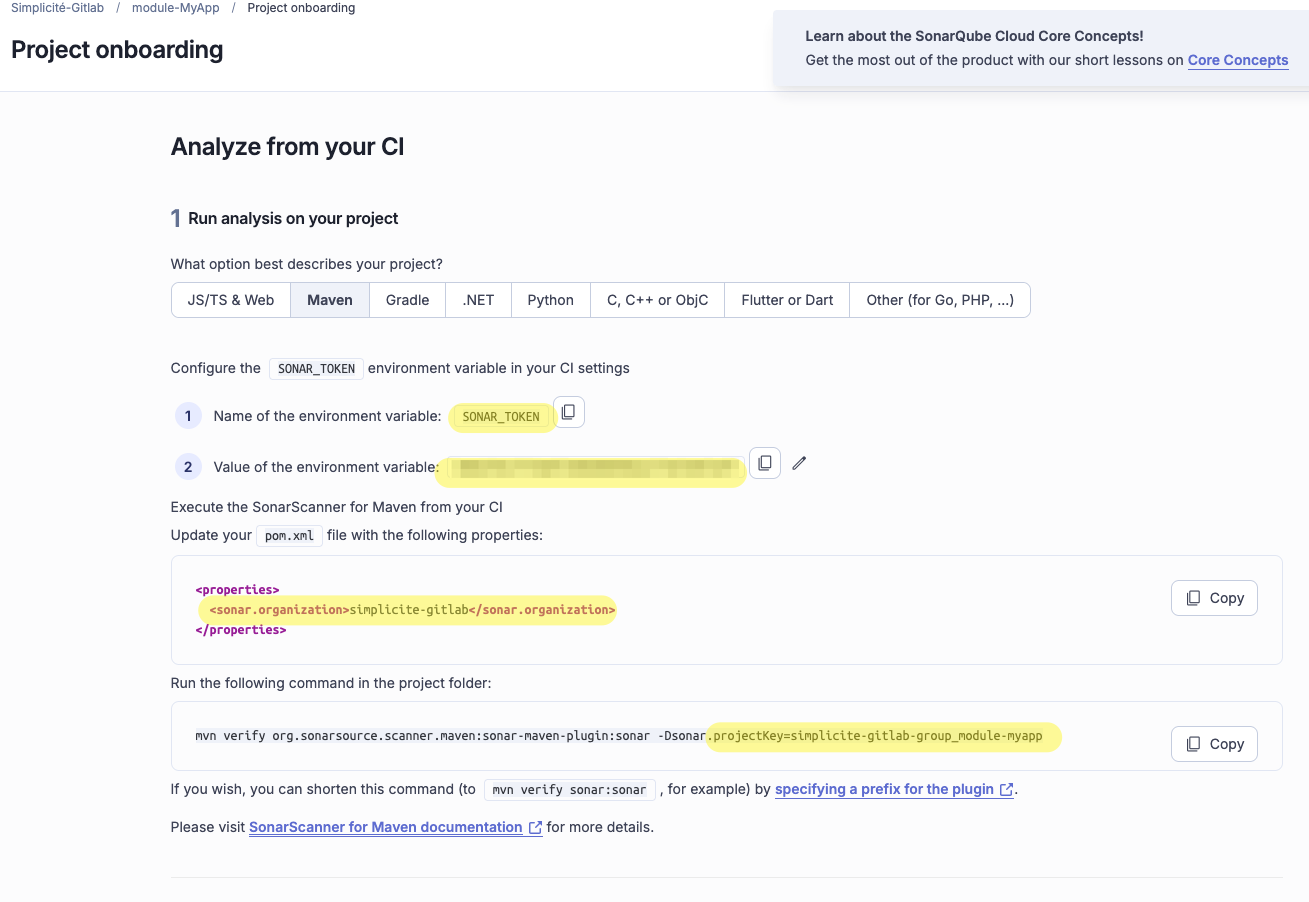Click the blurred token value field
This screenshot has width=1309, height=902.
[x=593, y=467]
